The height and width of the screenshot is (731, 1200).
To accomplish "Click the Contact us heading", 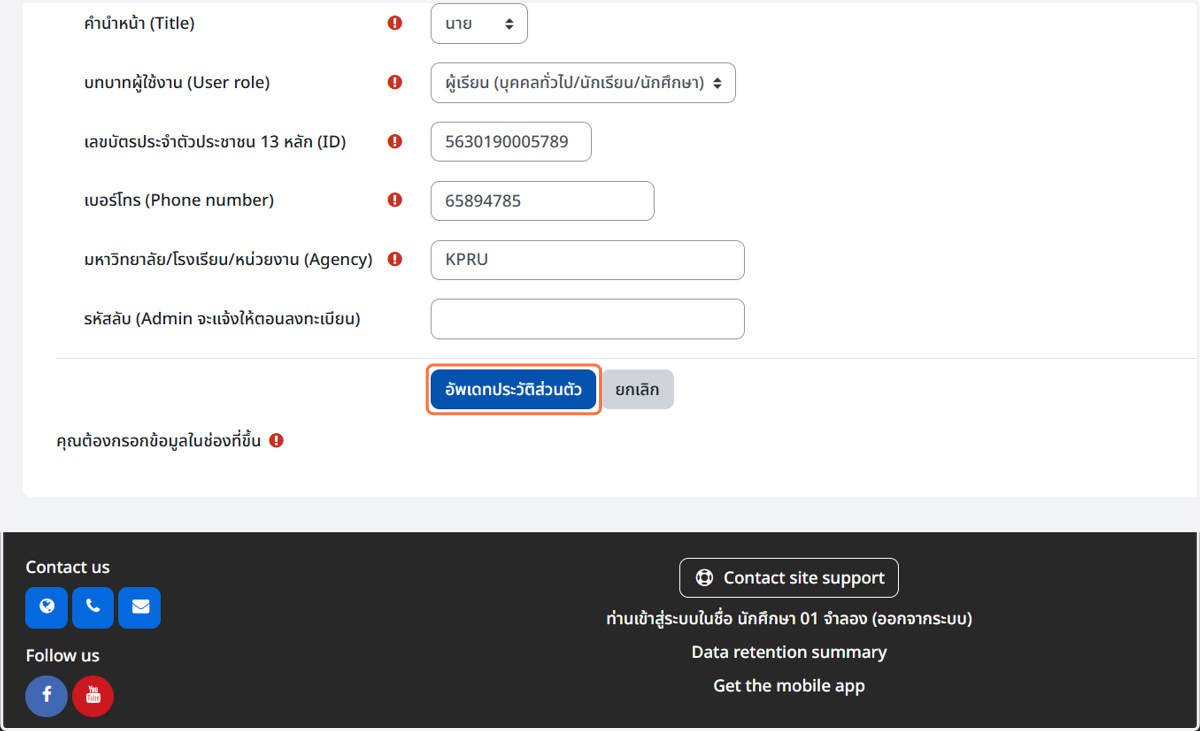I will pos(68,567).
